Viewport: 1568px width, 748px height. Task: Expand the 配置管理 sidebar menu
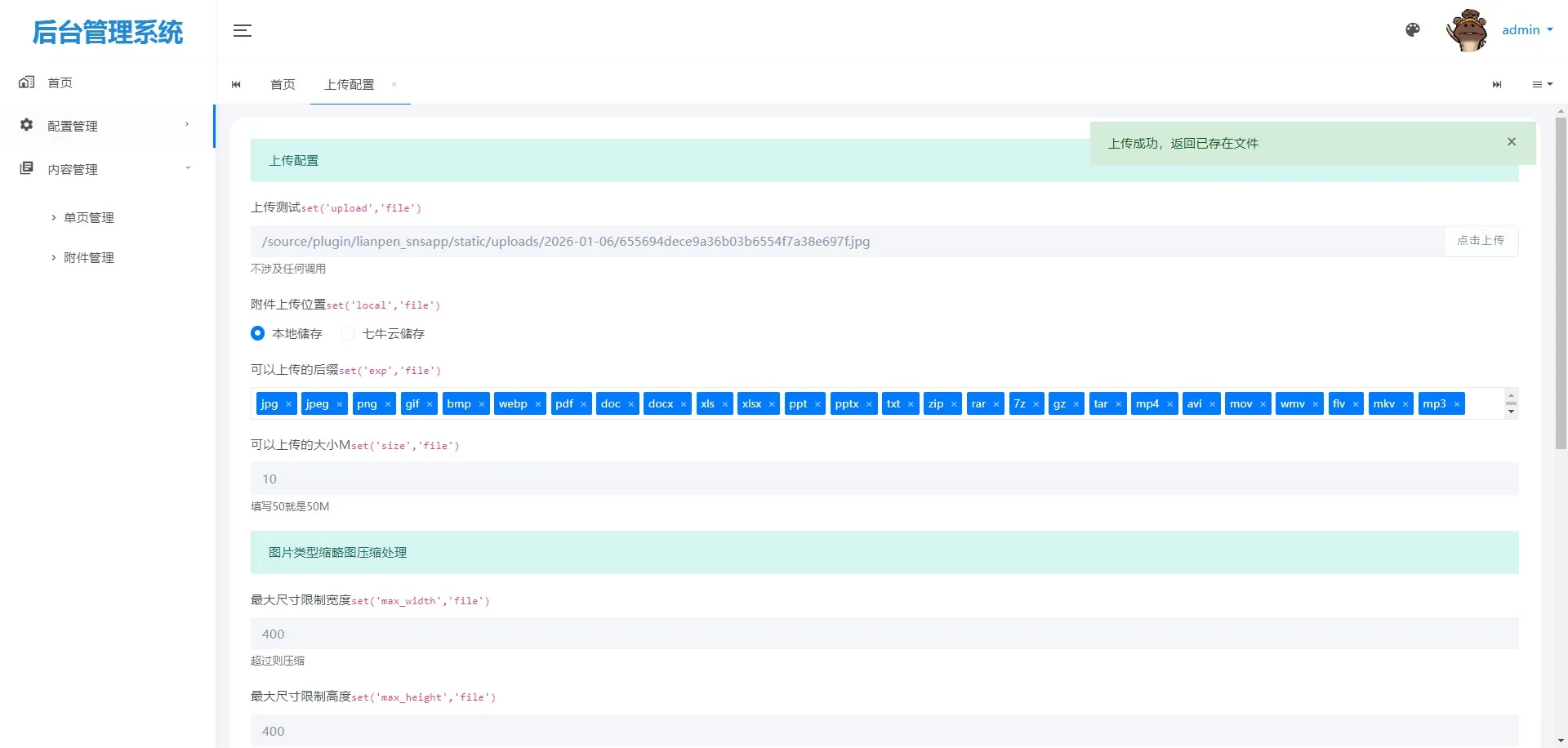click(106, 126)
